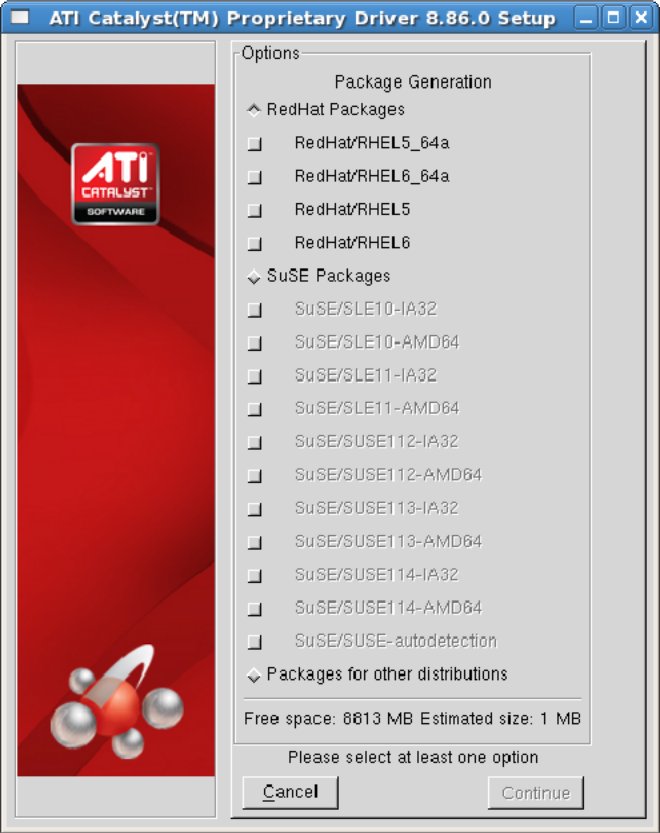Image resolution: width=660 pixels, height=833 pixels.
Task: Enable the SuSE/SUSE-autodetection checkbox
Action: pyautogui.click(x=255, y=642)
